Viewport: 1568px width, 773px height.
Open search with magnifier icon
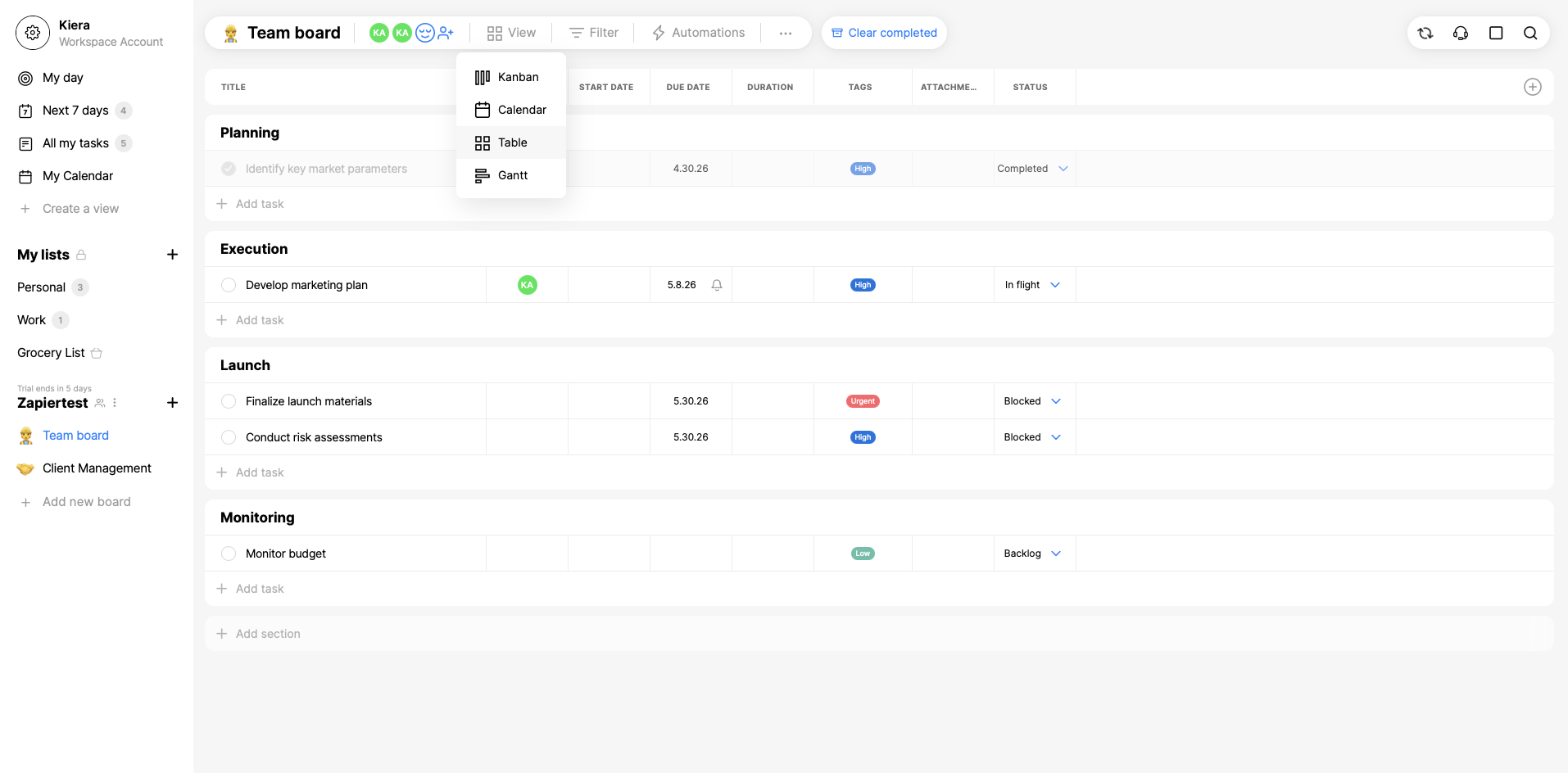(x=1530, y=33)
